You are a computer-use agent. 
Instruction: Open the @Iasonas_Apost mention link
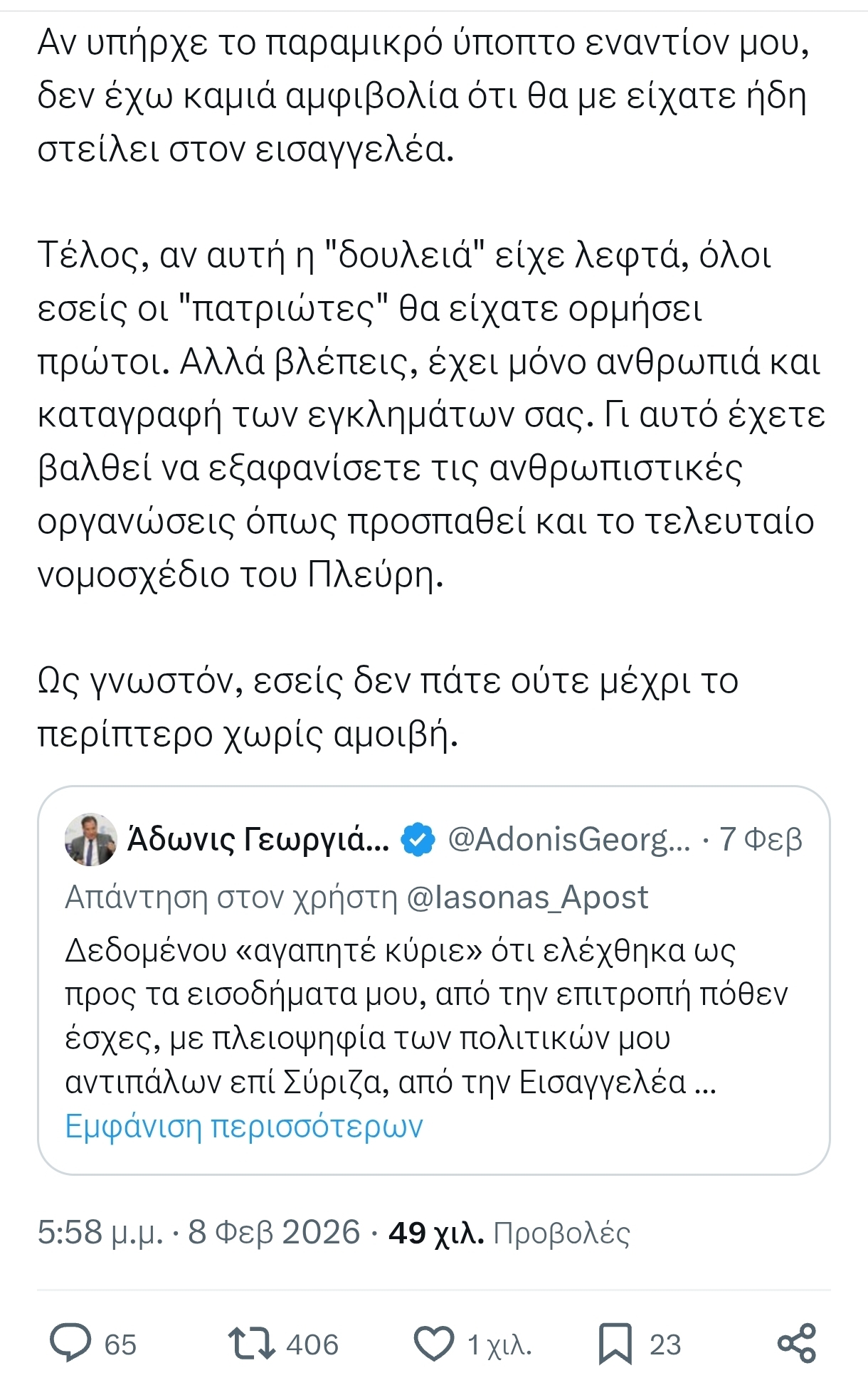click(x=527, y=898)
